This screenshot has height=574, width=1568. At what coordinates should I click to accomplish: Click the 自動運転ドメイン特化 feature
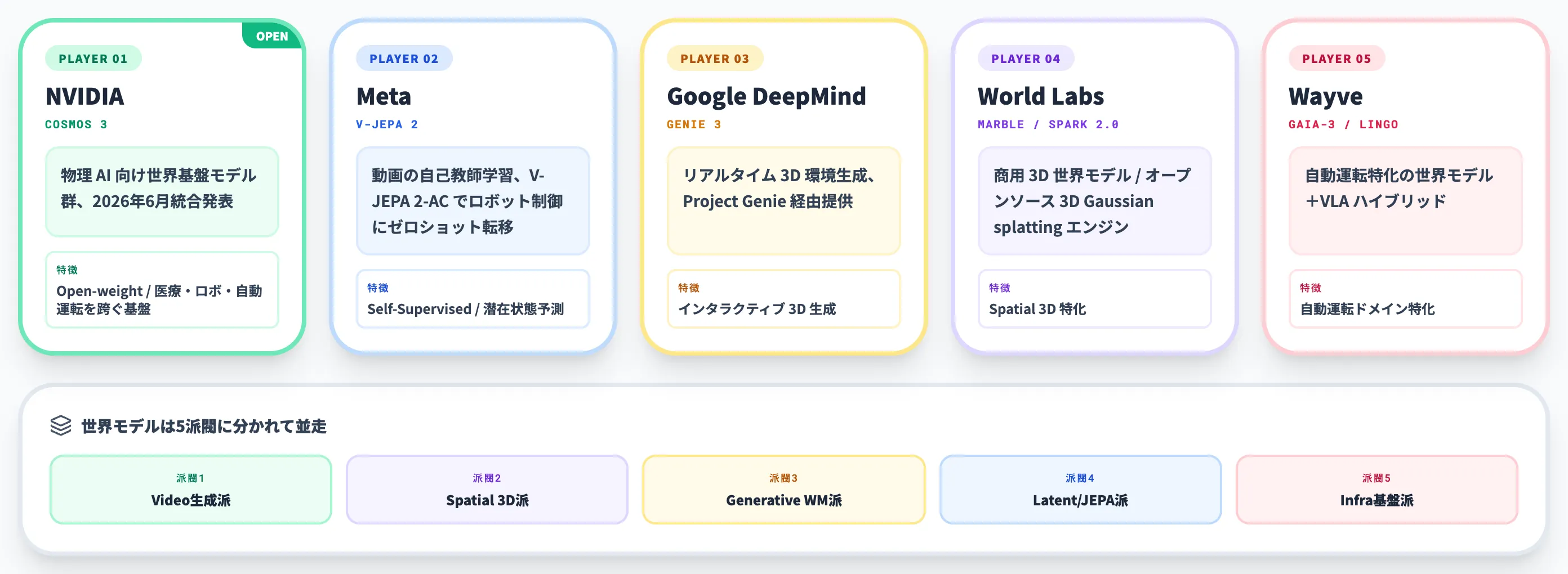(x=1405, y=299)
